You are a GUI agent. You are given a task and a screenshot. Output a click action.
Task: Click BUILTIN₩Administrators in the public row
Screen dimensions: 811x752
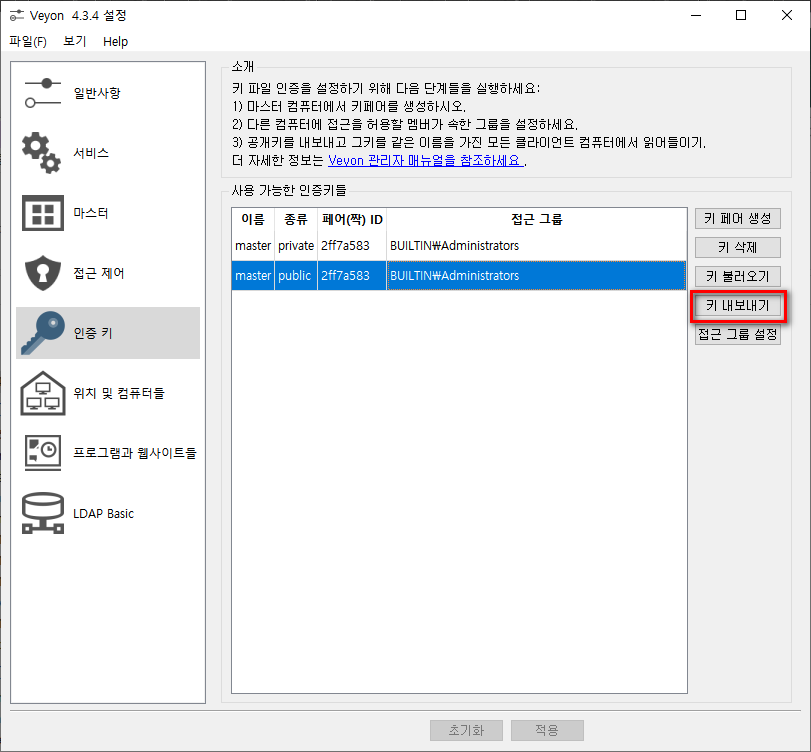(x=454, y=276)
